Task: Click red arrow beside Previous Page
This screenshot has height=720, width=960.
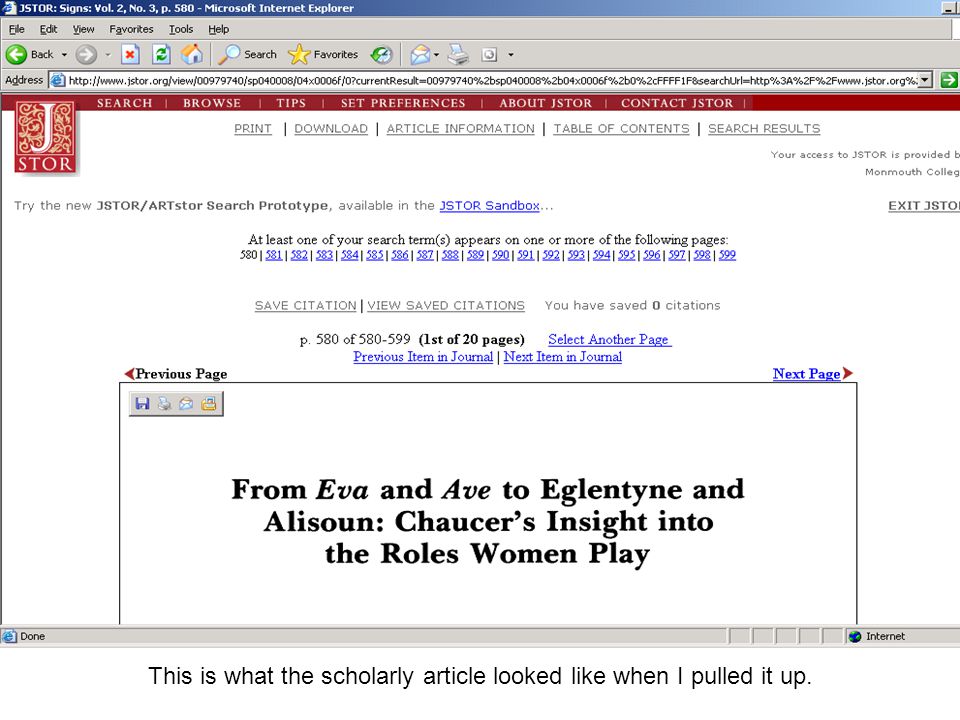Action: coord(129,373)
